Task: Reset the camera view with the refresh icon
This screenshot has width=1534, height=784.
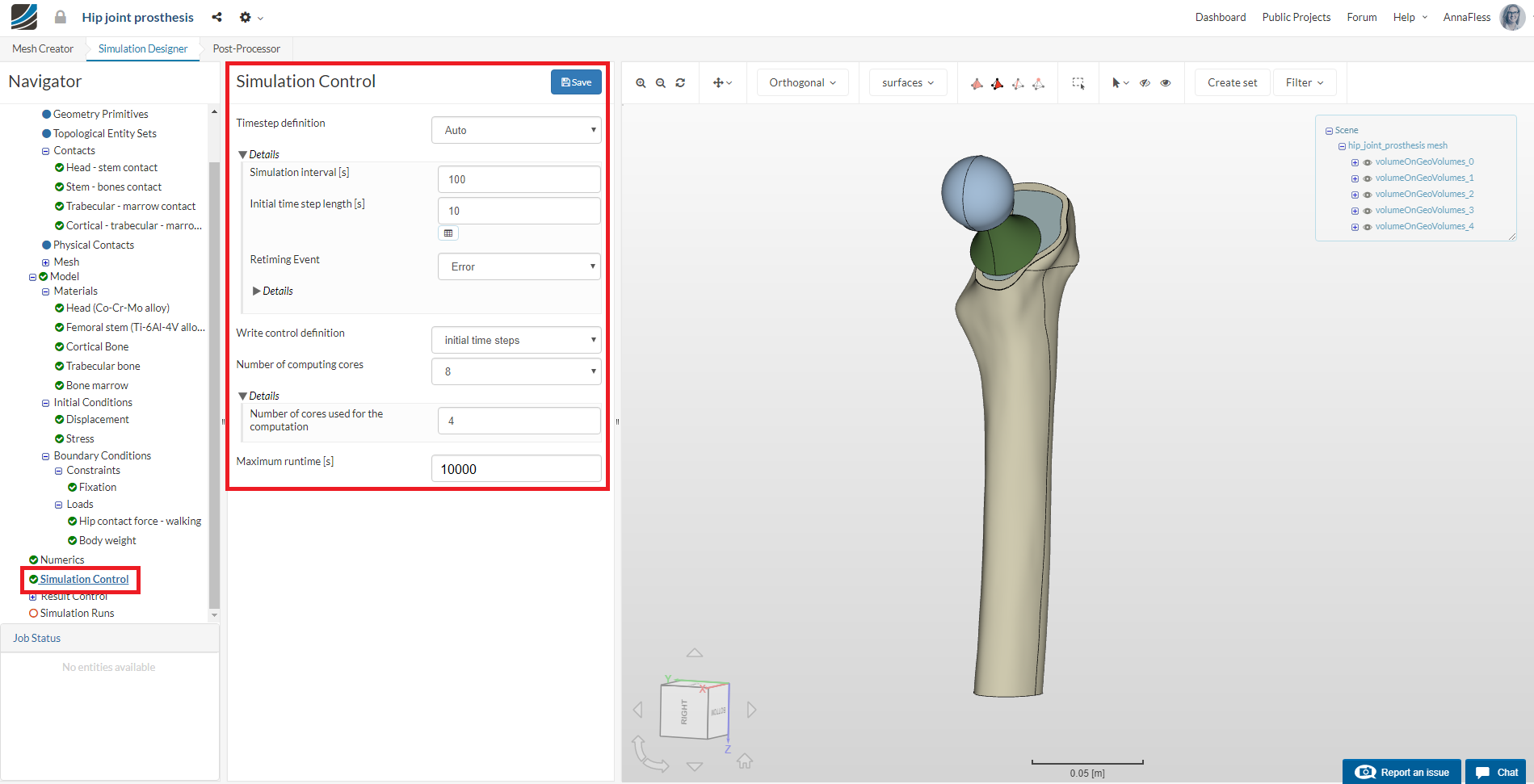Action: pyautogui.click(x=680, y=82)
